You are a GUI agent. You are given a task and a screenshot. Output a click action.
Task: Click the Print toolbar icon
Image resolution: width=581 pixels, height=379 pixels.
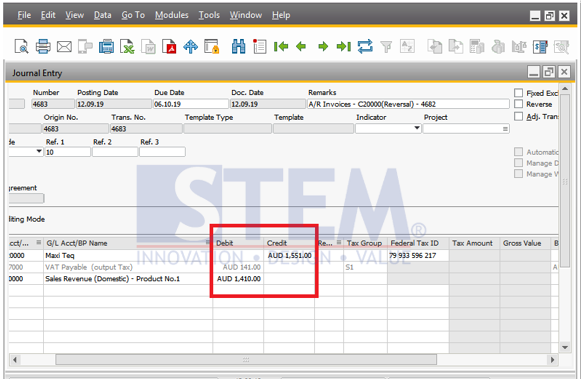(x=43, y=47)
